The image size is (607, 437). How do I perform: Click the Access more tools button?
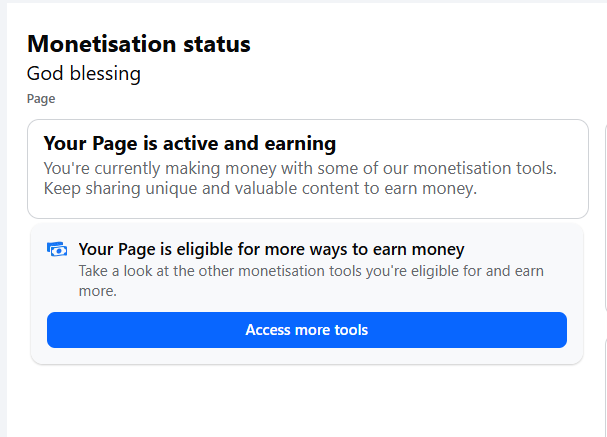(x=306, y=330)
